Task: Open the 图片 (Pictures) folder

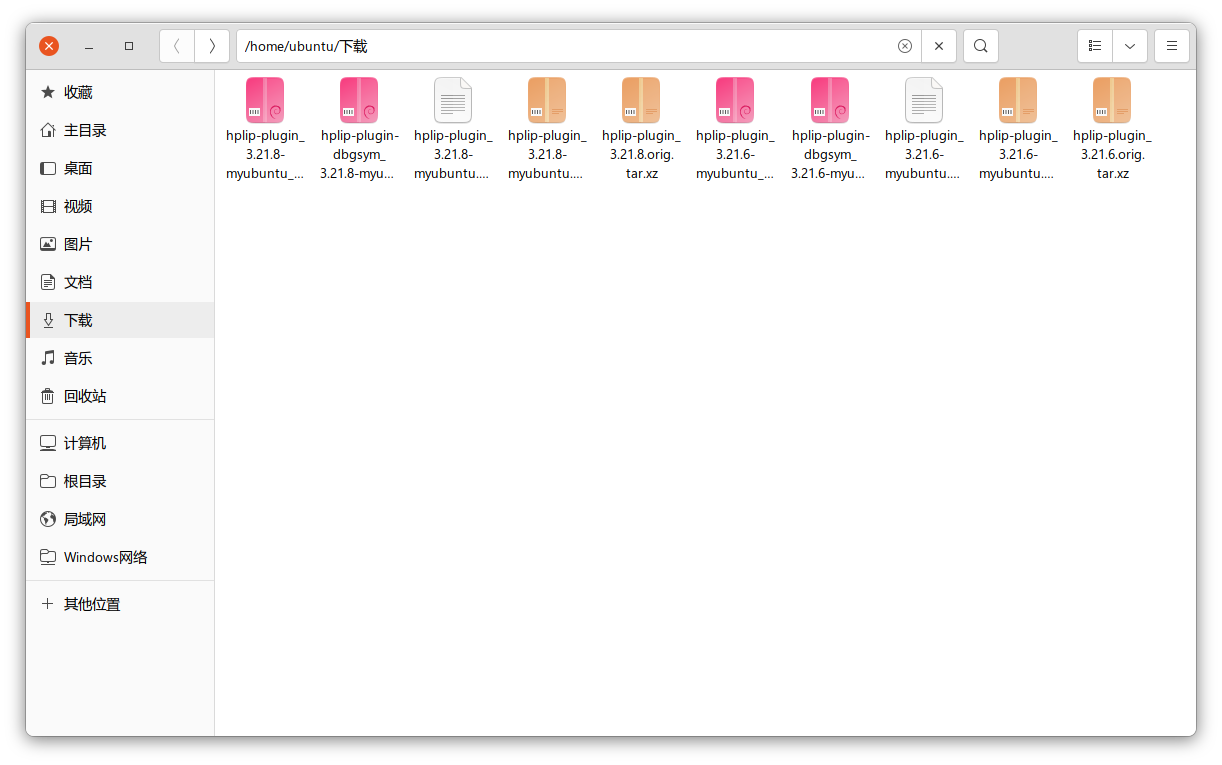Action: pos(120,244)
